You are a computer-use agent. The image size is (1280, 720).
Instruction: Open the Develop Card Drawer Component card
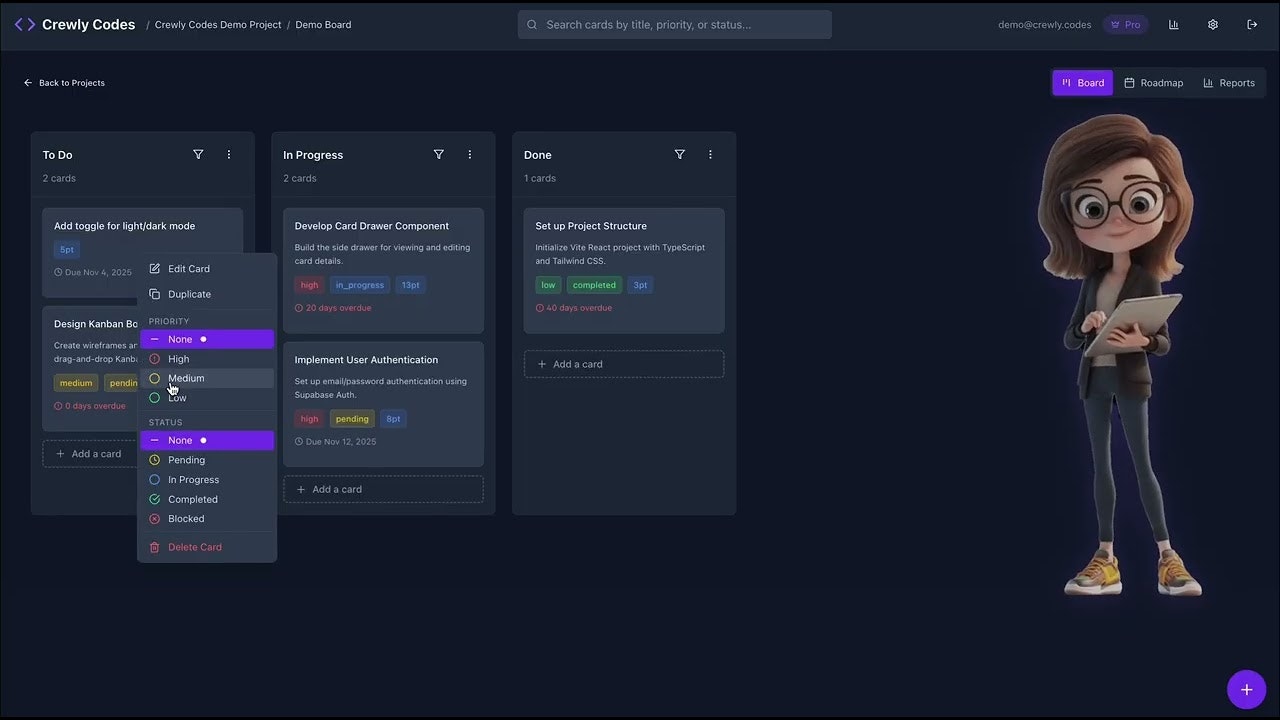[x=383, y=270]
